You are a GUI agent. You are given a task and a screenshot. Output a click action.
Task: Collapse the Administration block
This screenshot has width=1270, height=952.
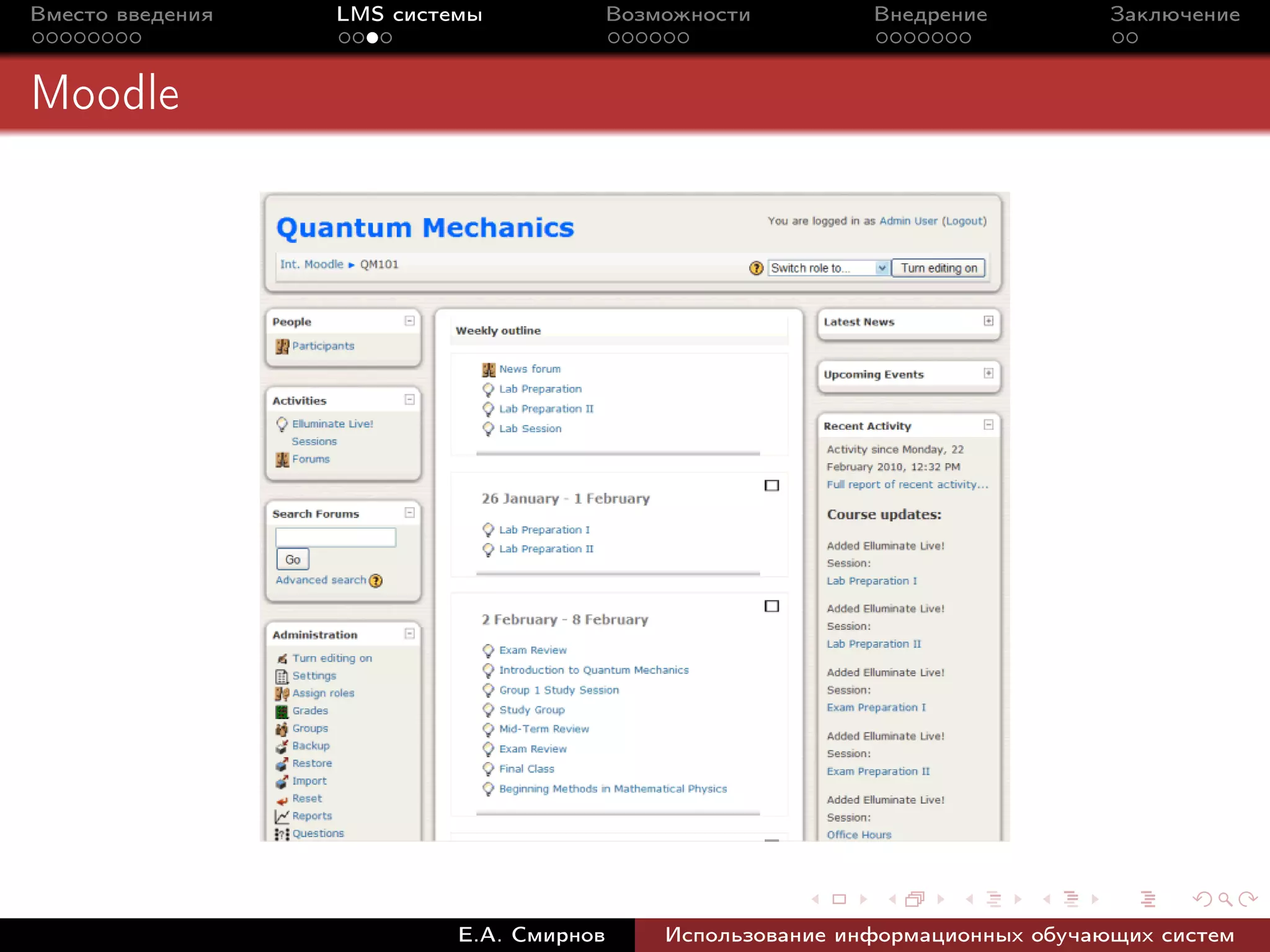(x=410, y=633)
